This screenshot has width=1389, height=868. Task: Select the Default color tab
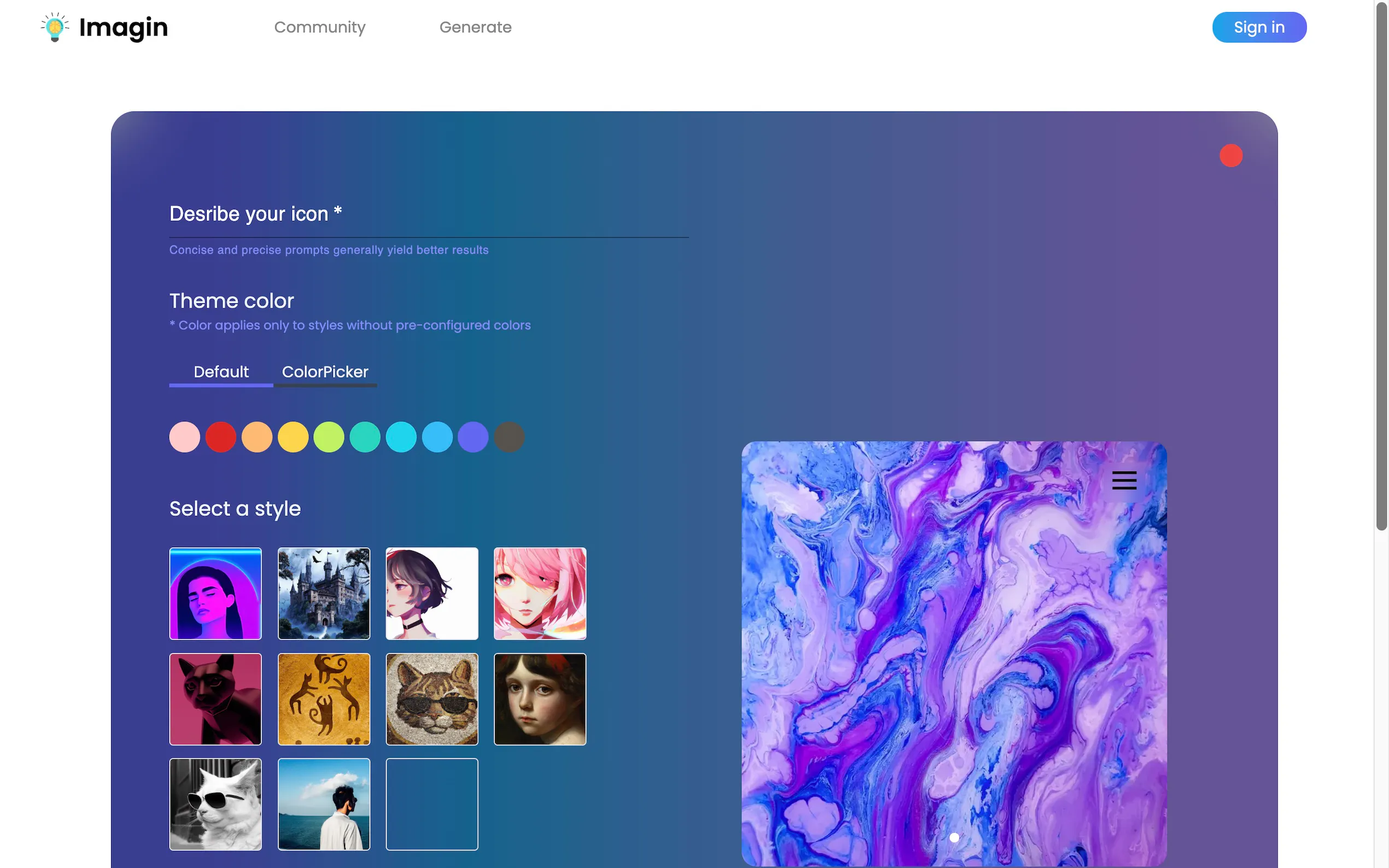click(x=220, y=372)
